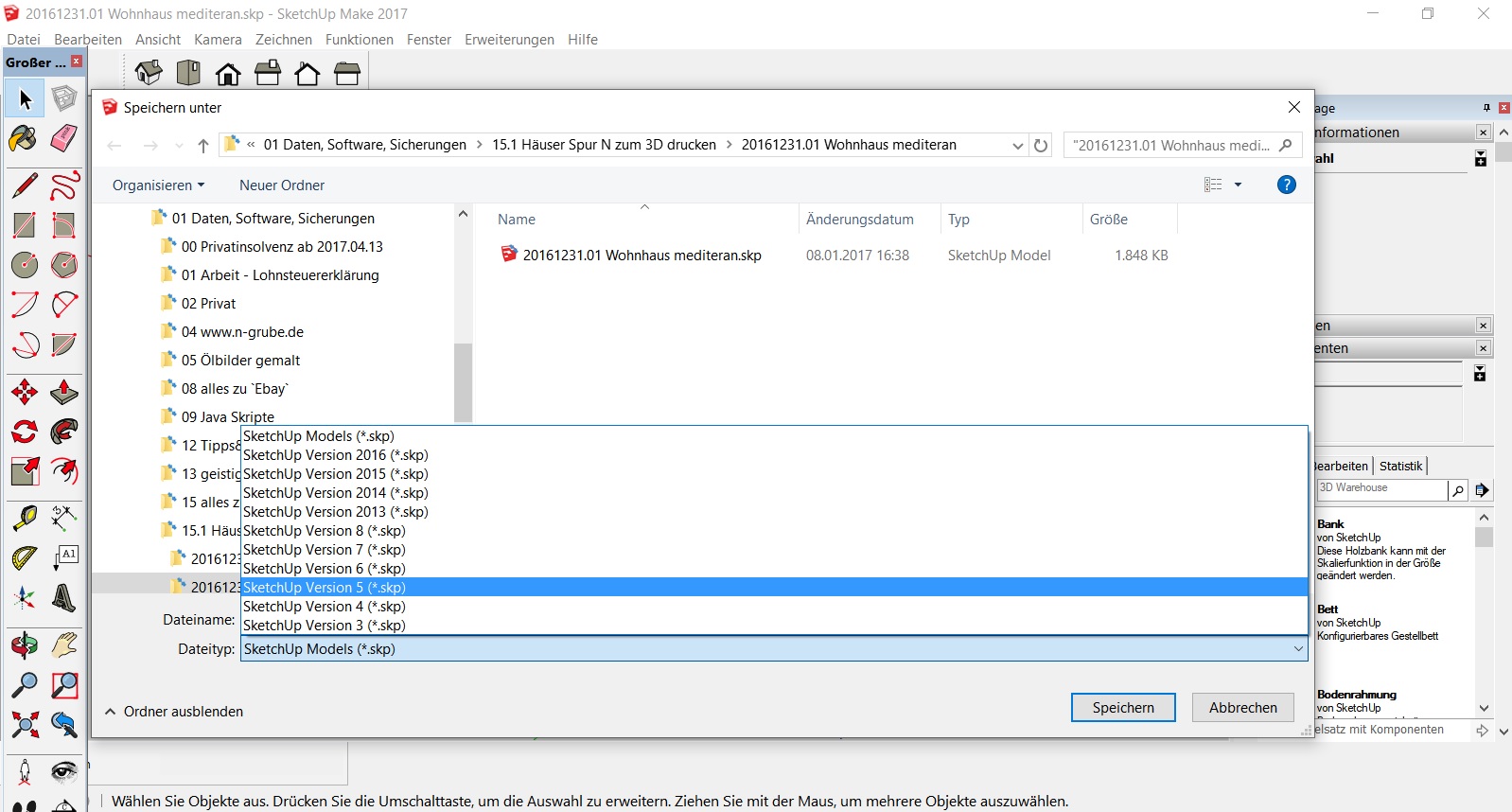Switch to the Iso view house icon
This screenshot has height=812, width=1512.
pos(149,73)
